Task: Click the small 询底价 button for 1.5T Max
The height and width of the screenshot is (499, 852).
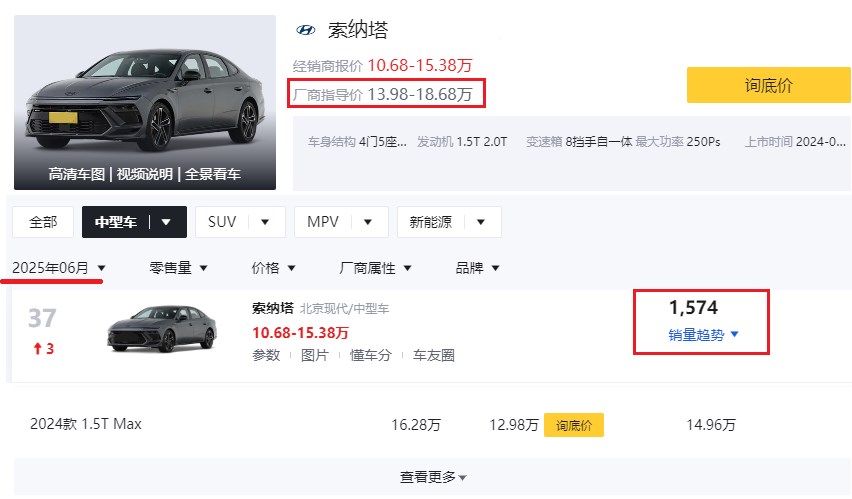Action: coord(574,425)
